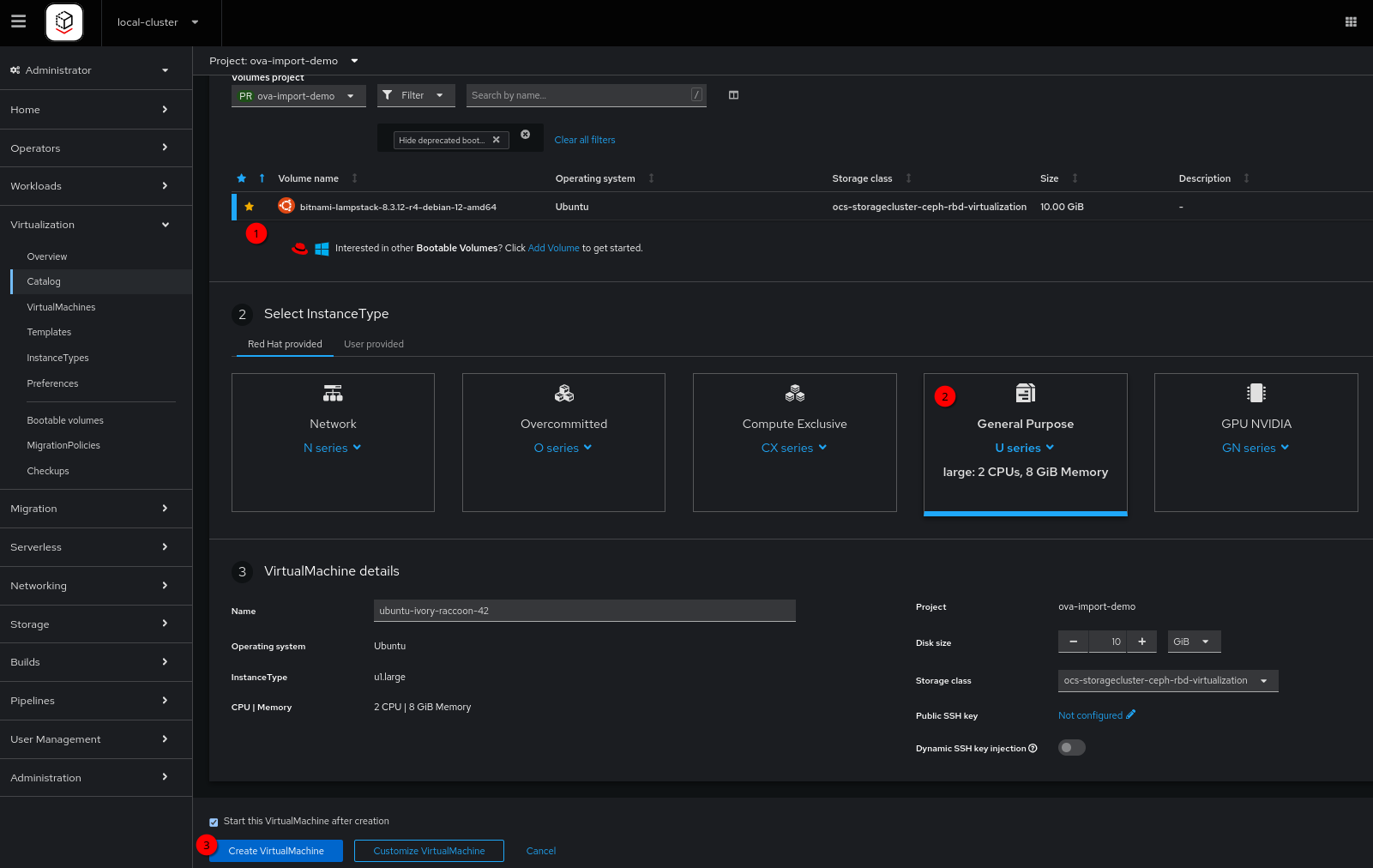The width and height of the screenshot is (1373, 868).
Task: Click the Red Hat ACM logo
Action: (x=64, y=22)
